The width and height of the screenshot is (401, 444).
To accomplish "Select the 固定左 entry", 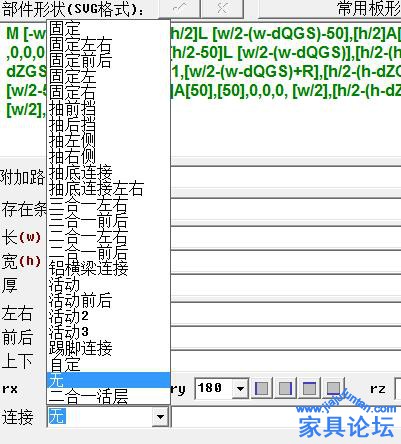I will (108, 76).
